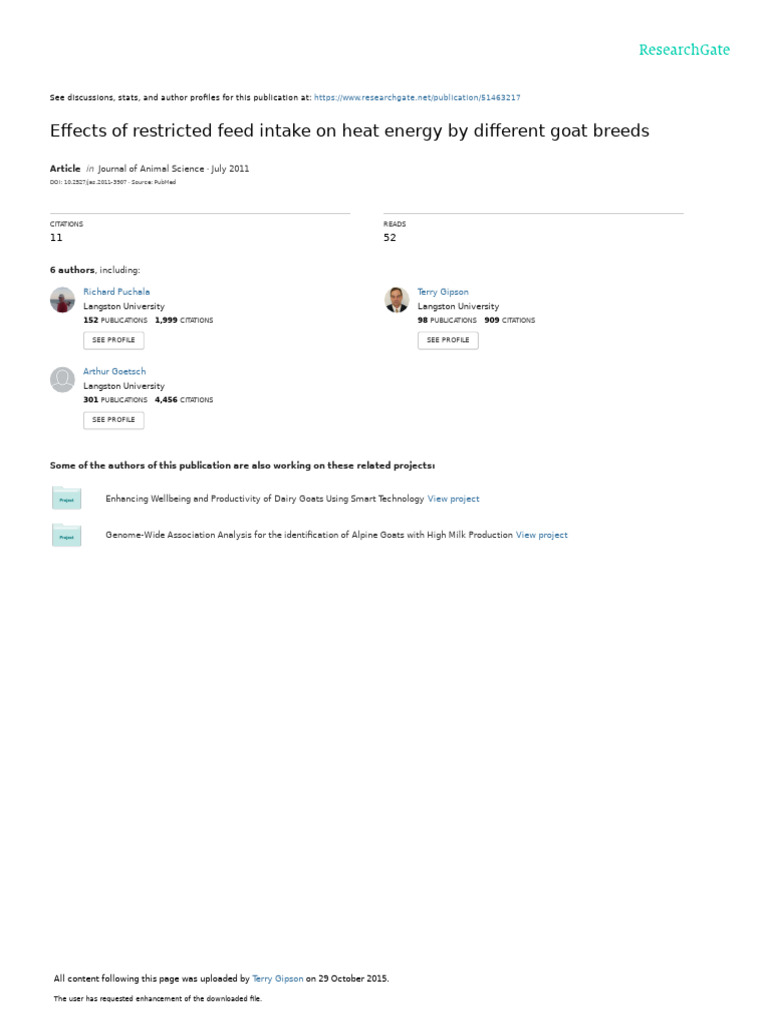
Task: Open Terry Gipson's author name link under authors
Action: tap(442, 292)
